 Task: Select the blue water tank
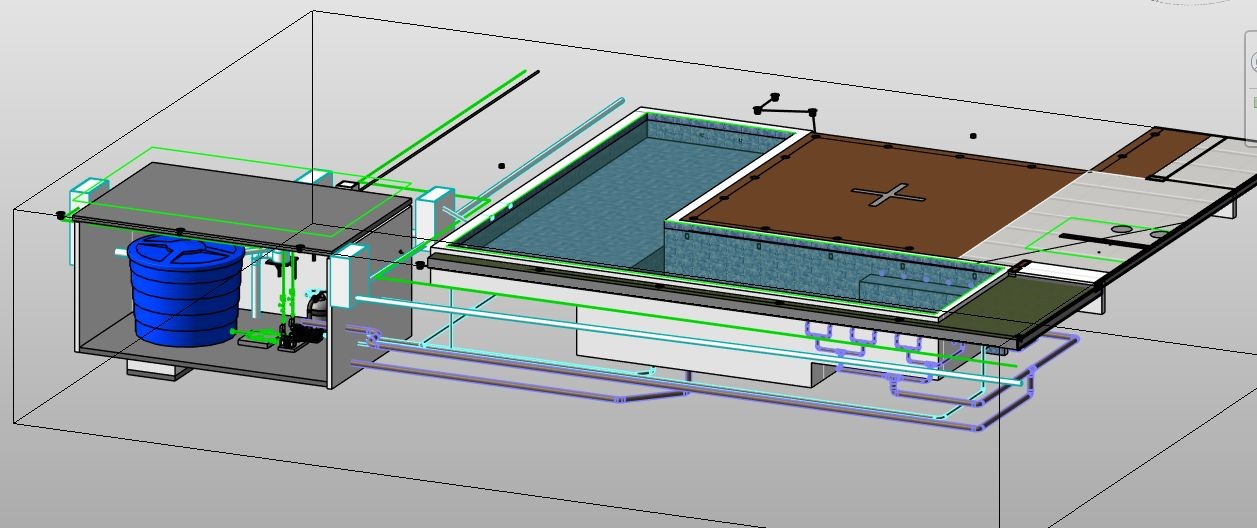(185, 290)
